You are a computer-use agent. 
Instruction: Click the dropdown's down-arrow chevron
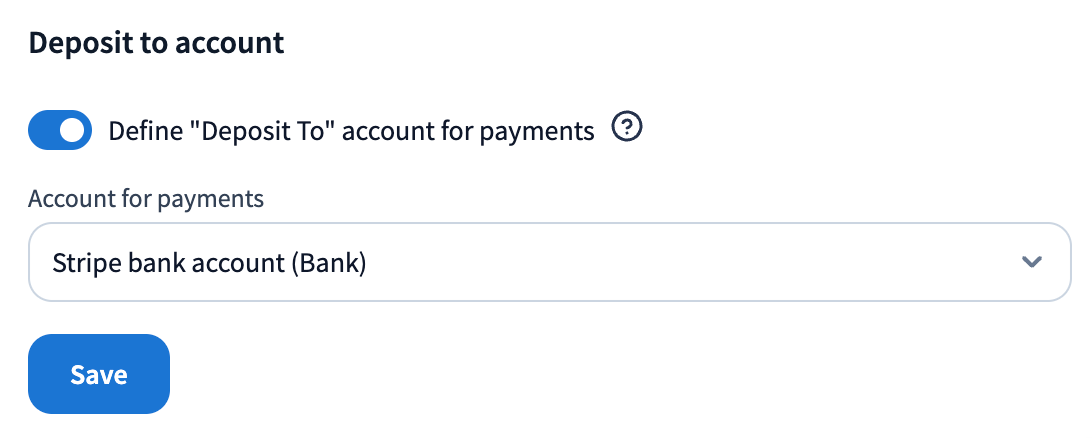(x=1032, y=262)
